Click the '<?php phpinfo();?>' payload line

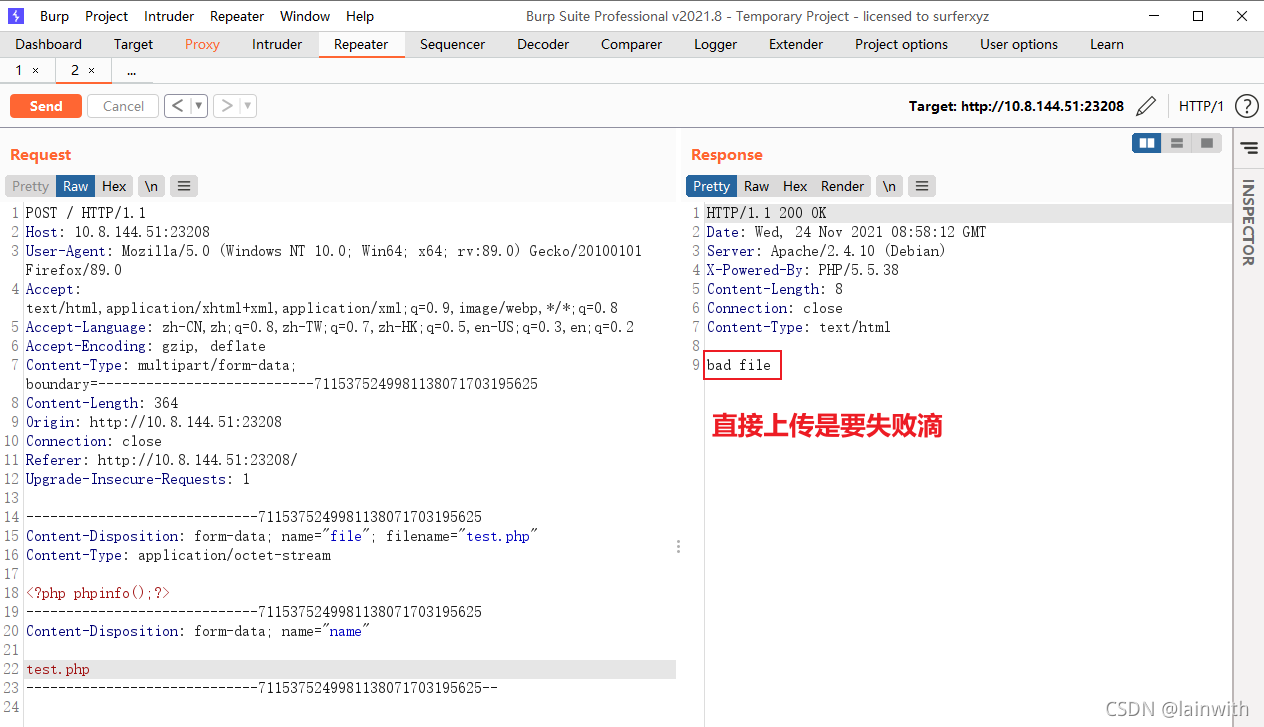pos(98,593)
